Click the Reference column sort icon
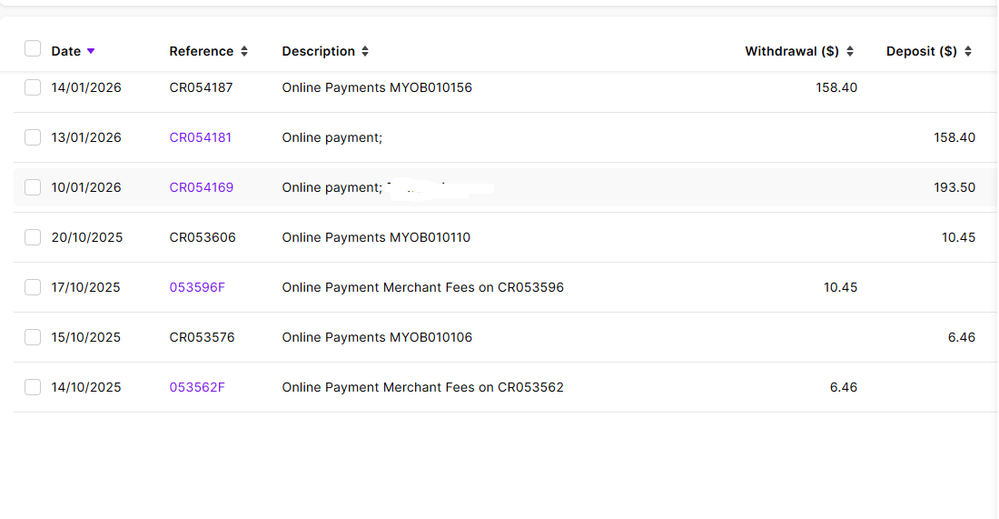This screenshot has width=999, height=519. tap(244, 51)
